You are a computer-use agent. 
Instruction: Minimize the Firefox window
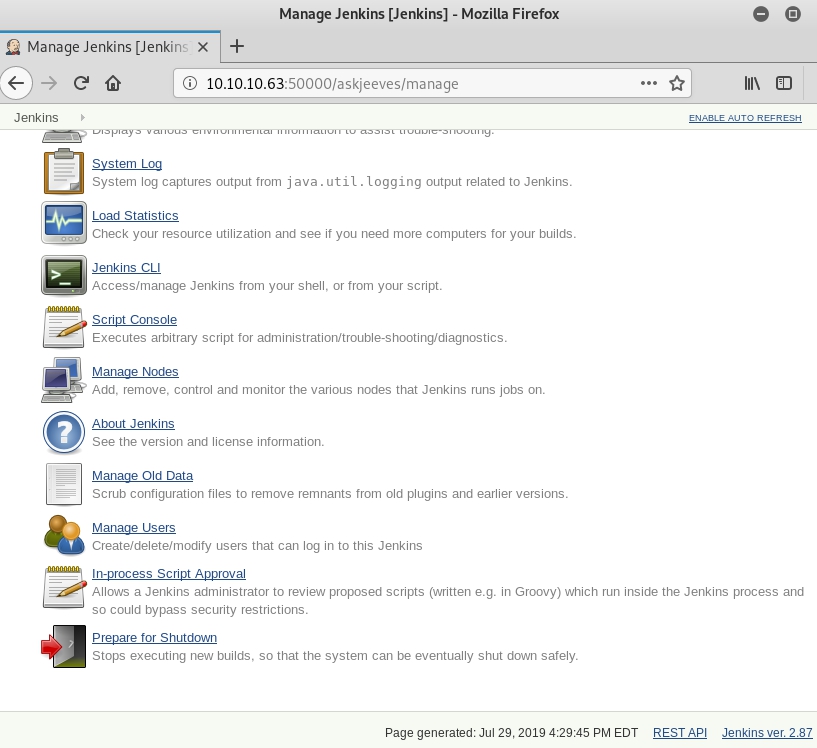761,14
